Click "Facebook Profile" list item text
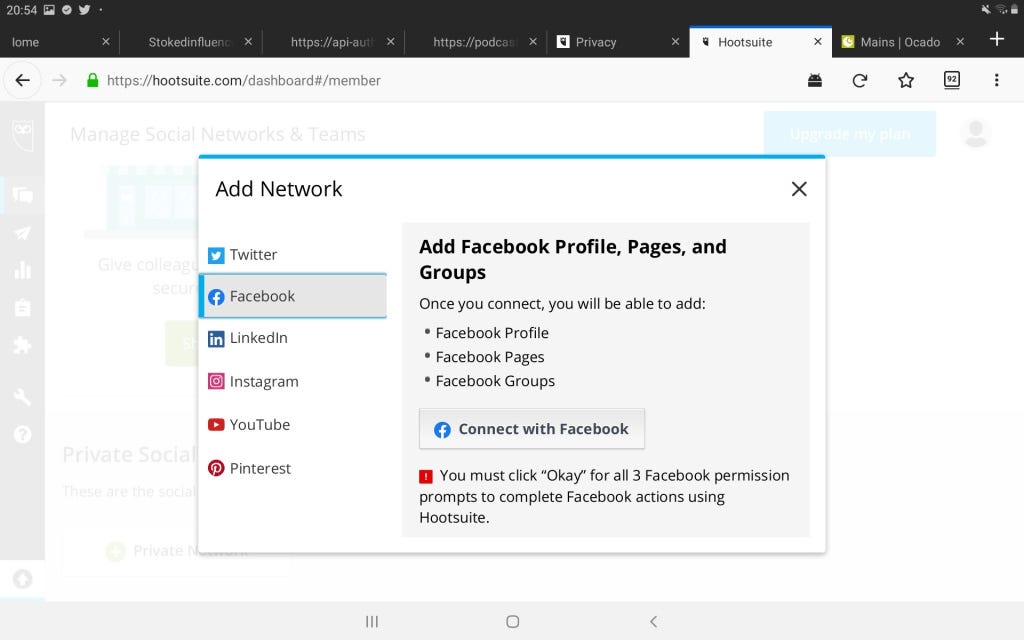The height and width of the screenshot is (640, 1024). pos(492,333)
